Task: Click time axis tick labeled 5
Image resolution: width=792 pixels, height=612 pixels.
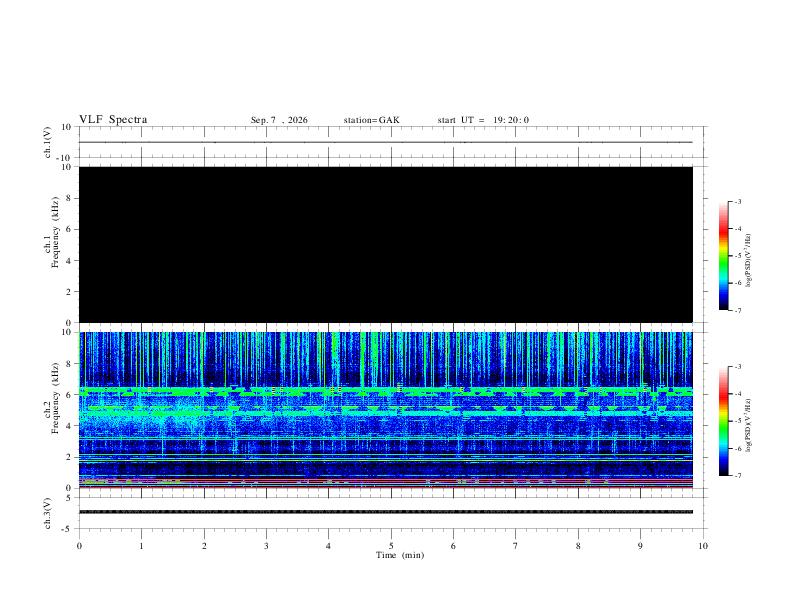Action: pyautogui.click(x=391, y=546)
